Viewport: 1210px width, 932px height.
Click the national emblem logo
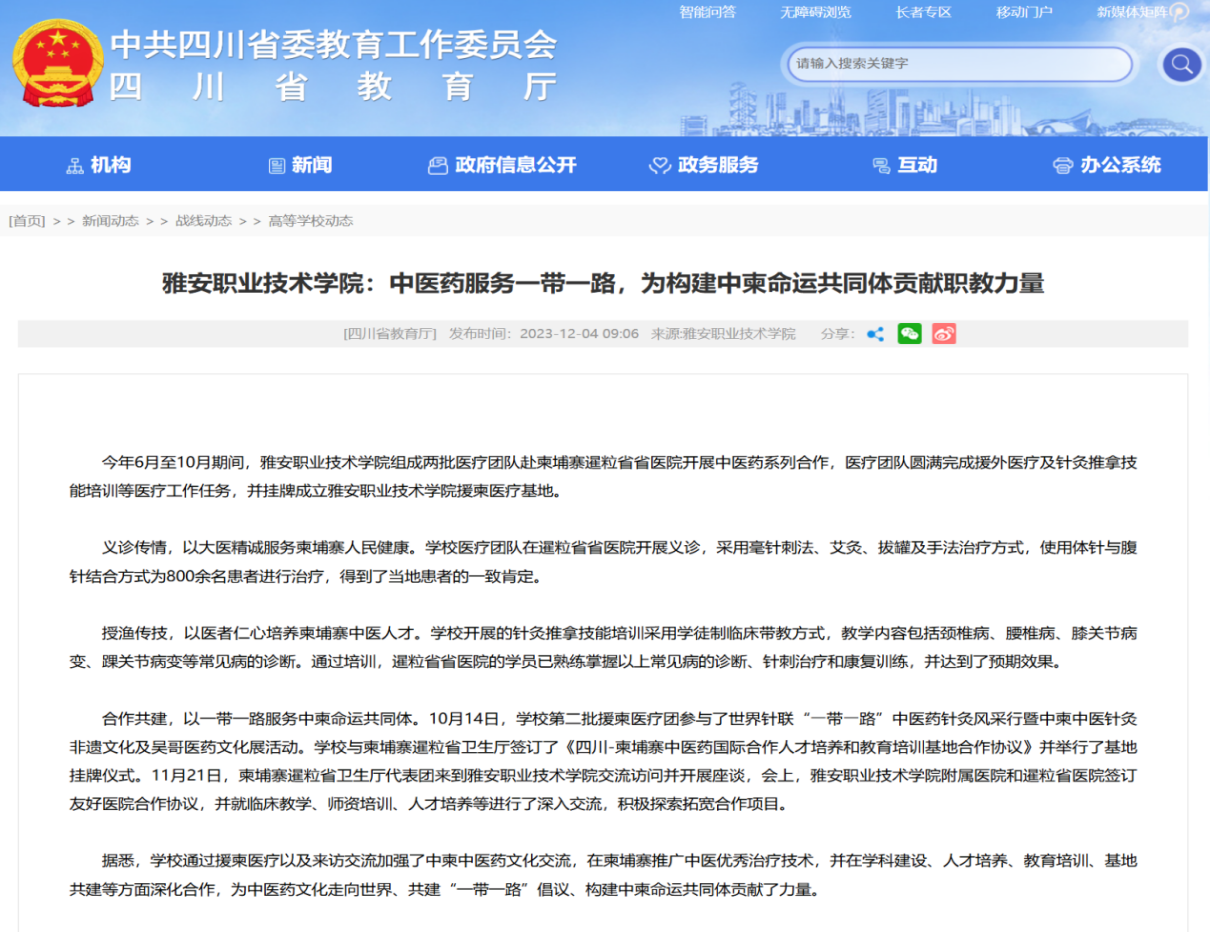point(57,66)
